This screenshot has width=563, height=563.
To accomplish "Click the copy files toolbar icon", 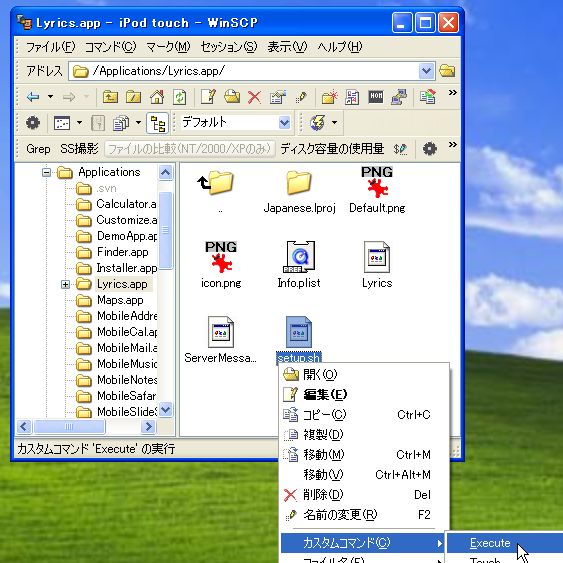I will pos(121,123).
